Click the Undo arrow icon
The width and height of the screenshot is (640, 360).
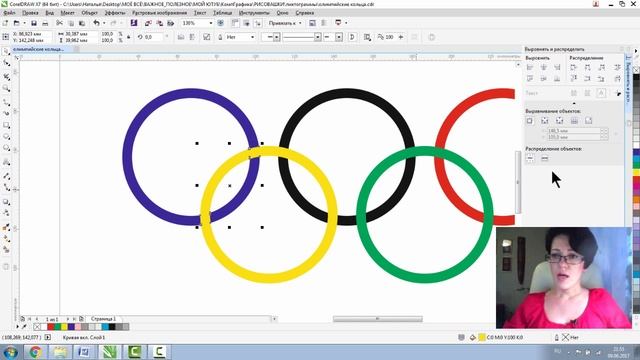(x=96, y=23)
